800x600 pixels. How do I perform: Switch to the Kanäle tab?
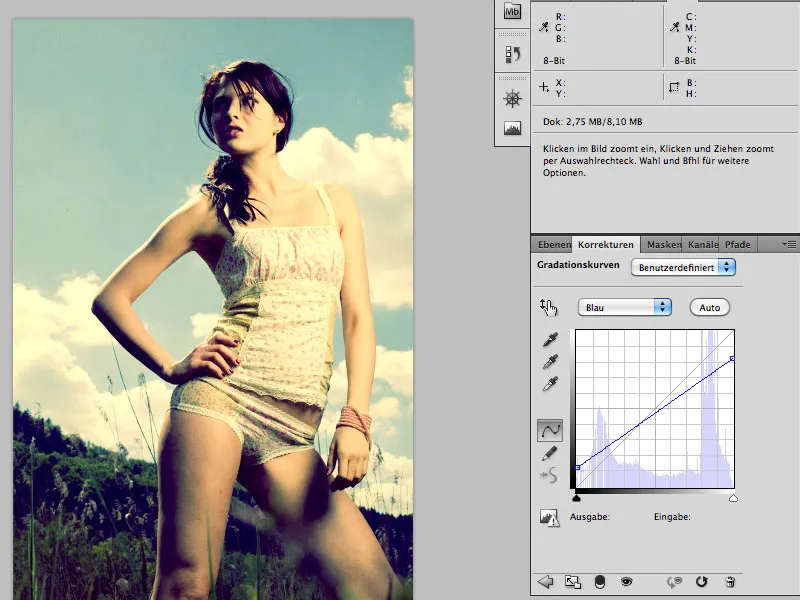(702, 244)
